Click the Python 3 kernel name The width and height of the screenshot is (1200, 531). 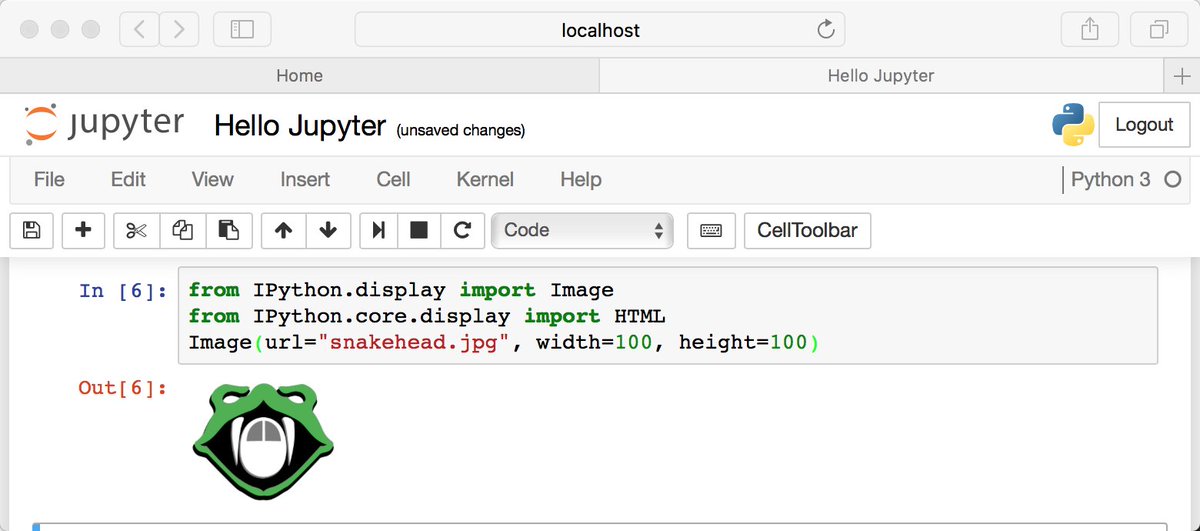tap(1110, 180)
